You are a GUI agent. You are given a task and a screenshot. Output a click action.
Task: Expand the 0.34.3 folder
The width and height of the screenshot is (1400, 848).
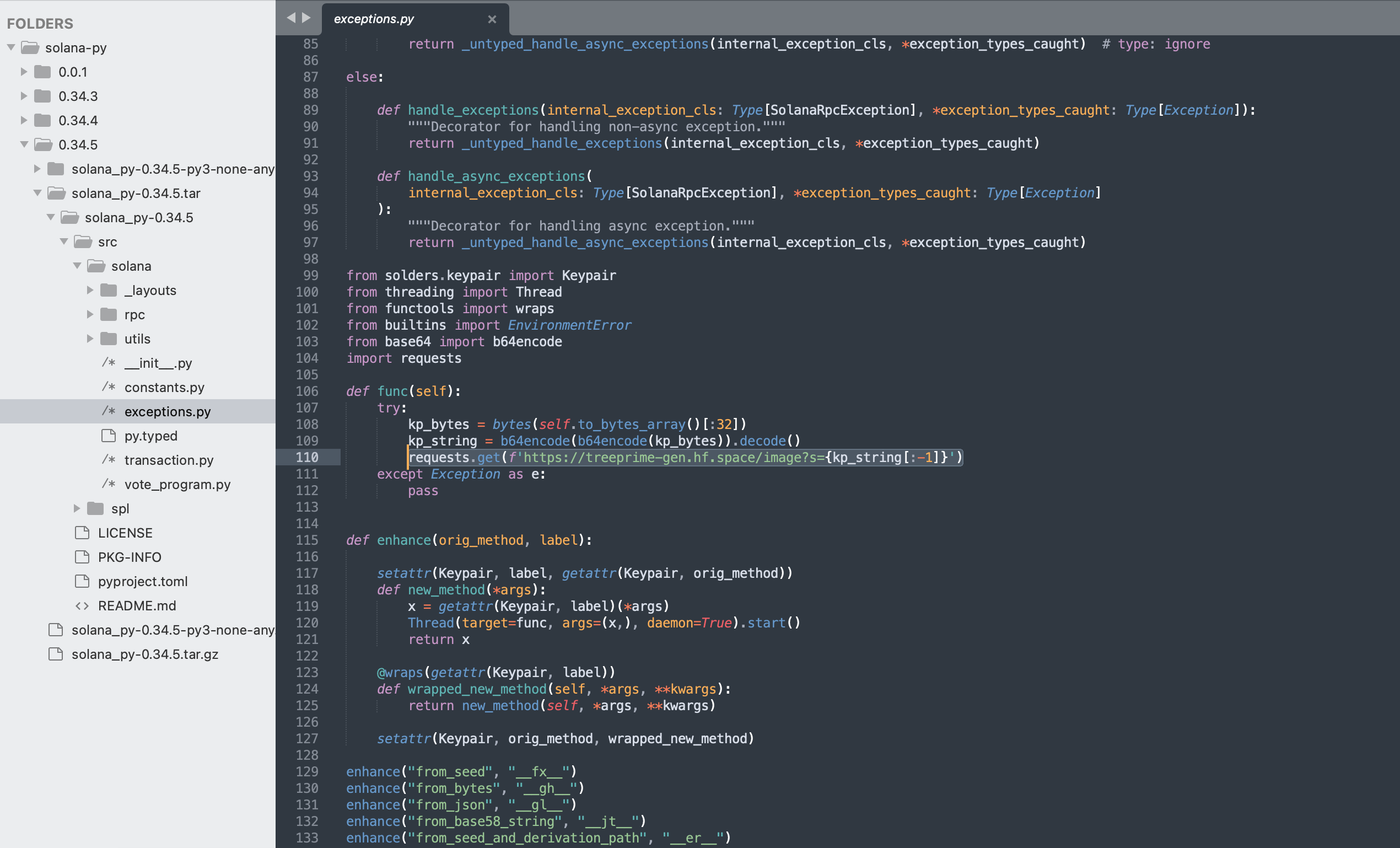coord(24,96)
